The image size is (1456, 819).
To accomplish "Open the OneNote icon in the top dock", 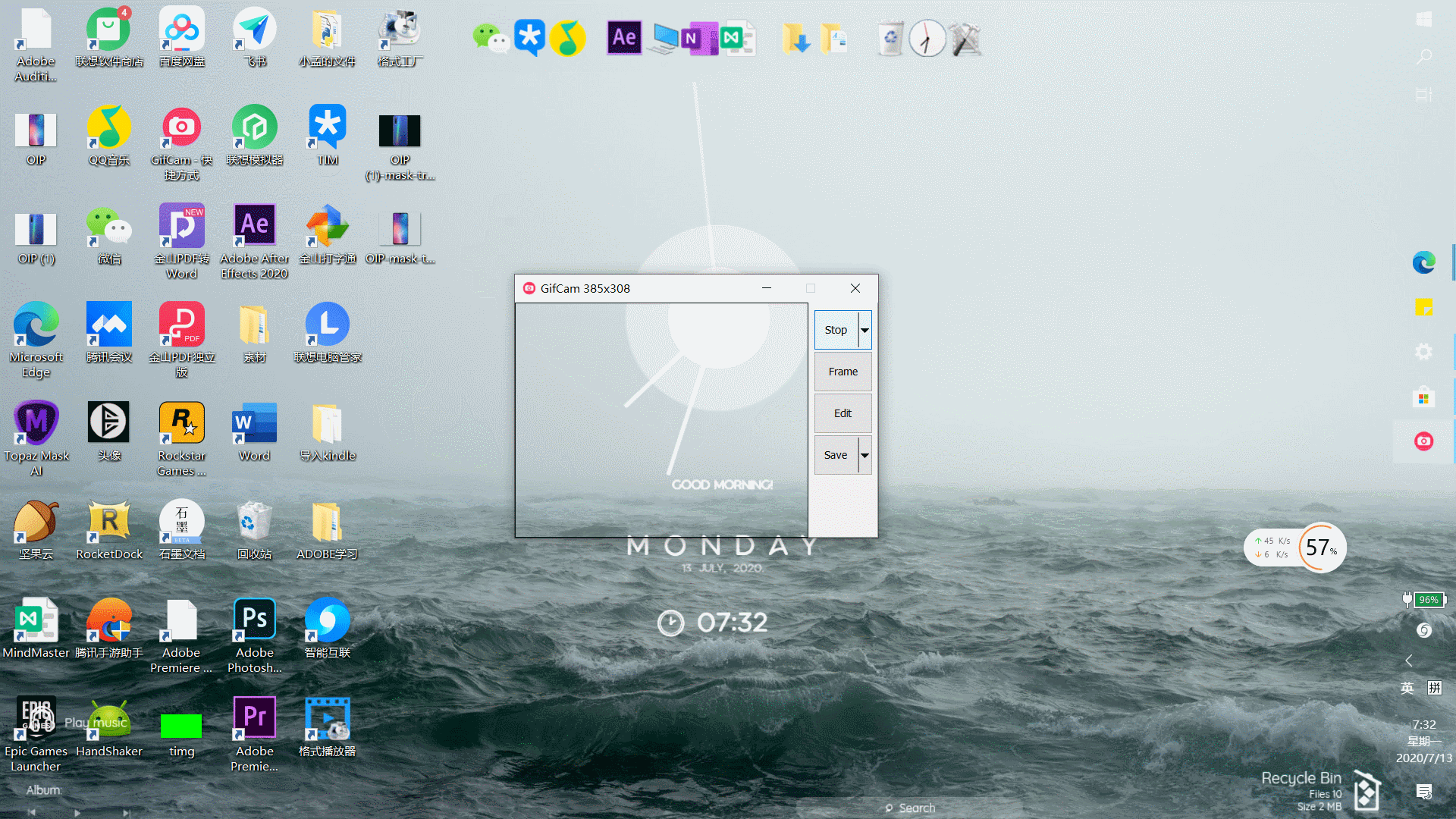I will (x=699, y=38).
